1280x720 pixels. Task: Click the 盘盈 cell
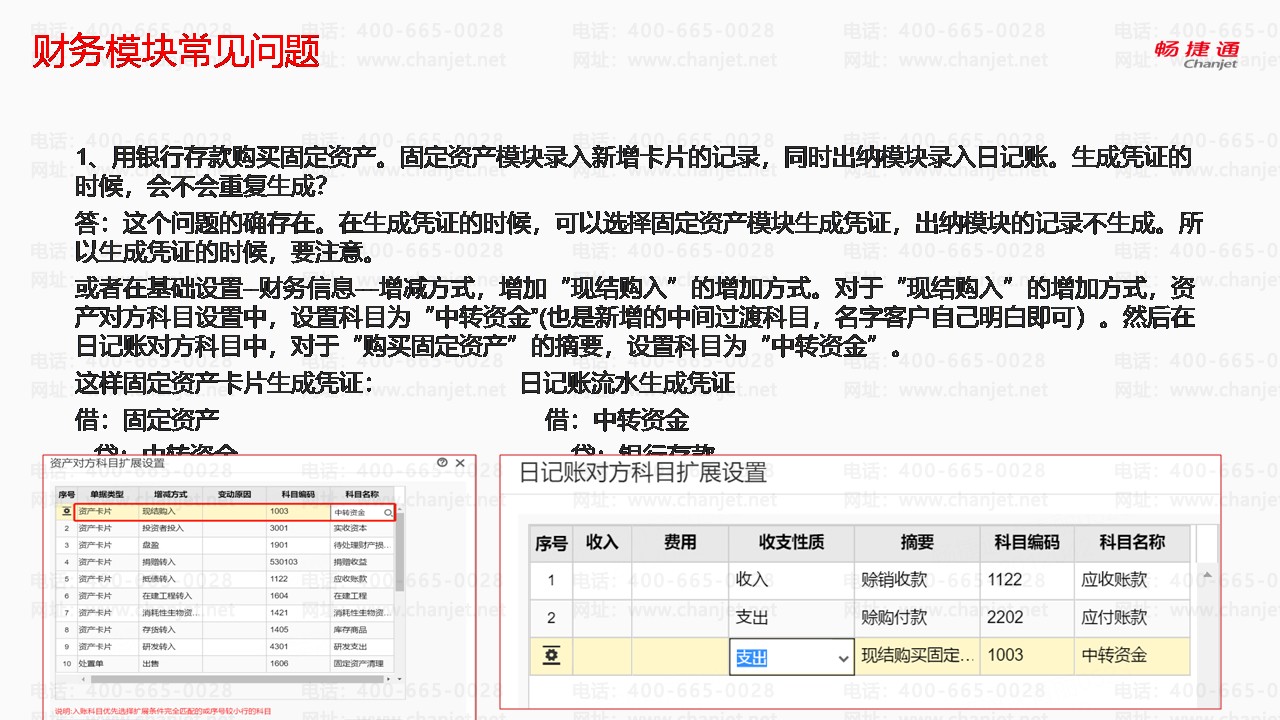pyautogui.click(x=171, y=545)
